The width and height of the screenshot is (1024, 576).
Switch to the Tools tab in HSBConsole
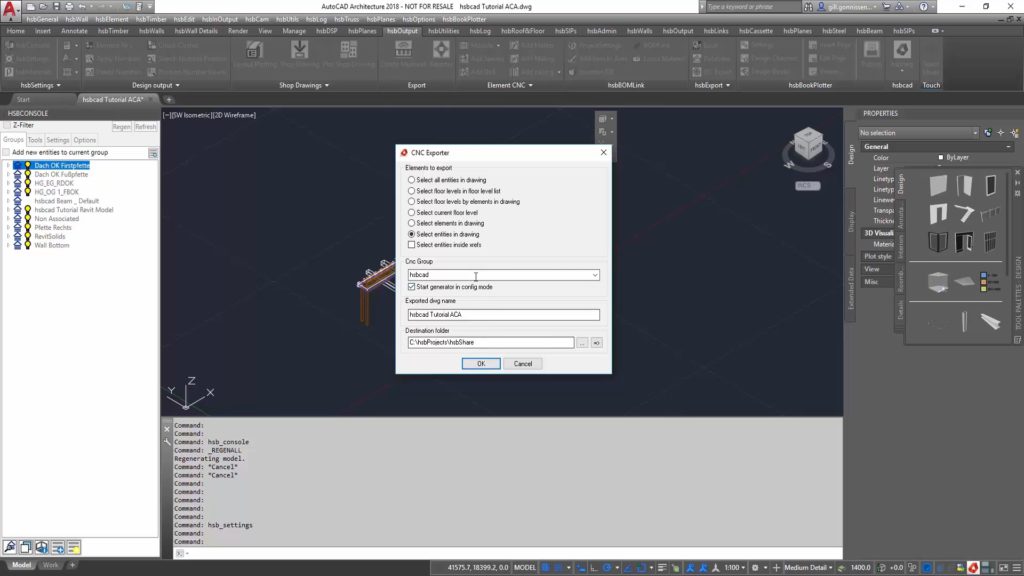coord(35,140)
